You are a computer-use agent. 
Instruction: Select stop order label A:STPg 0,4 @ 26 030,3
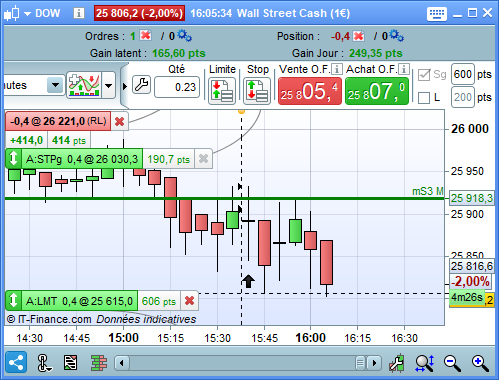coord(82,159)
